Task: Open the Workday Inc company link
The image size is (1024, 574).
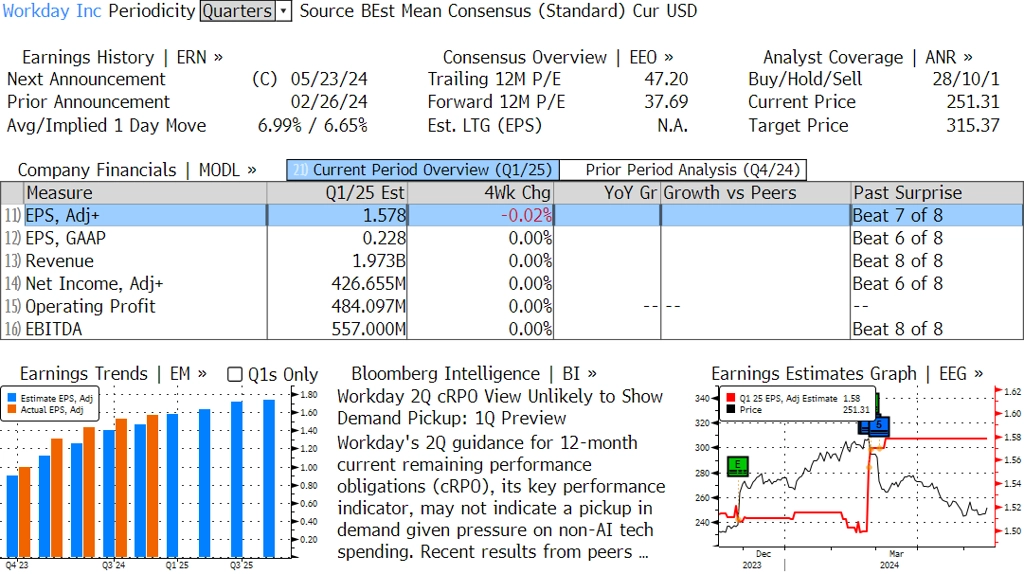Action: pos(52,11)
